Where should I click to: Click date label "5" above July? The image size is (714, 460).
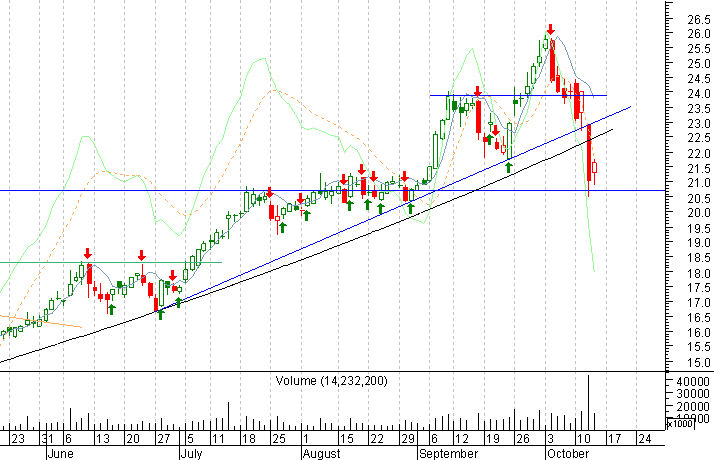click(190, 439)
